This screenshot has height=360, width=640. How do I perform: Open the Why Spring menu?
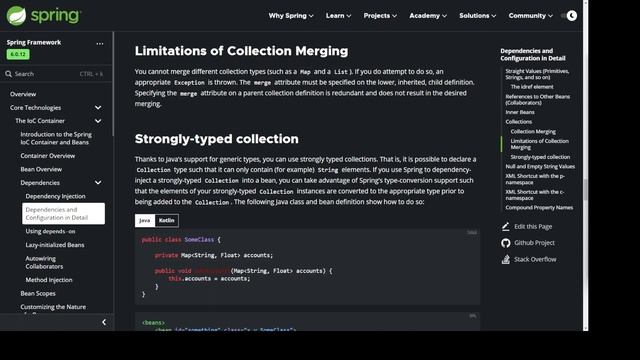pos(291,16)
